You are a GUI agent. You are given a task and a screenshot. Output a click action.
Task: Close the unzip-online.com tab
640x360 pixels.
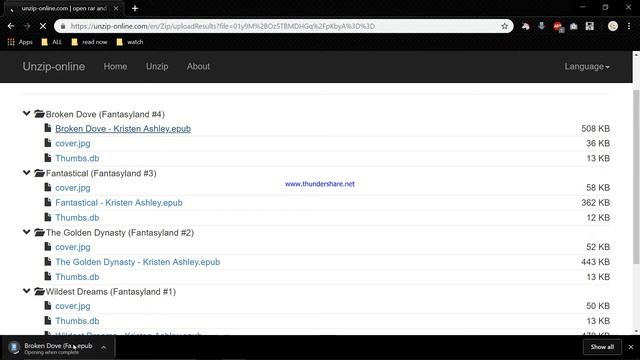(116, 8)
